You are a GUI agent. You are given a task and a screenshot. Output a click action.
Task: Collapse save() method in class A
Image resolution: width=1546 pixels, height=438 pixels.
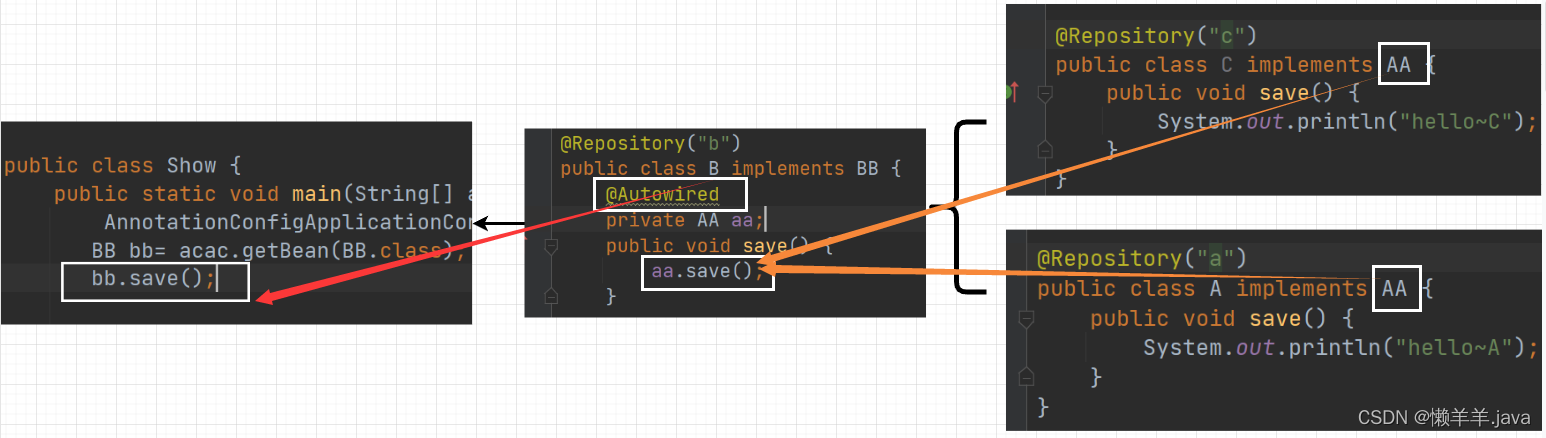(x=1024, y=319)
